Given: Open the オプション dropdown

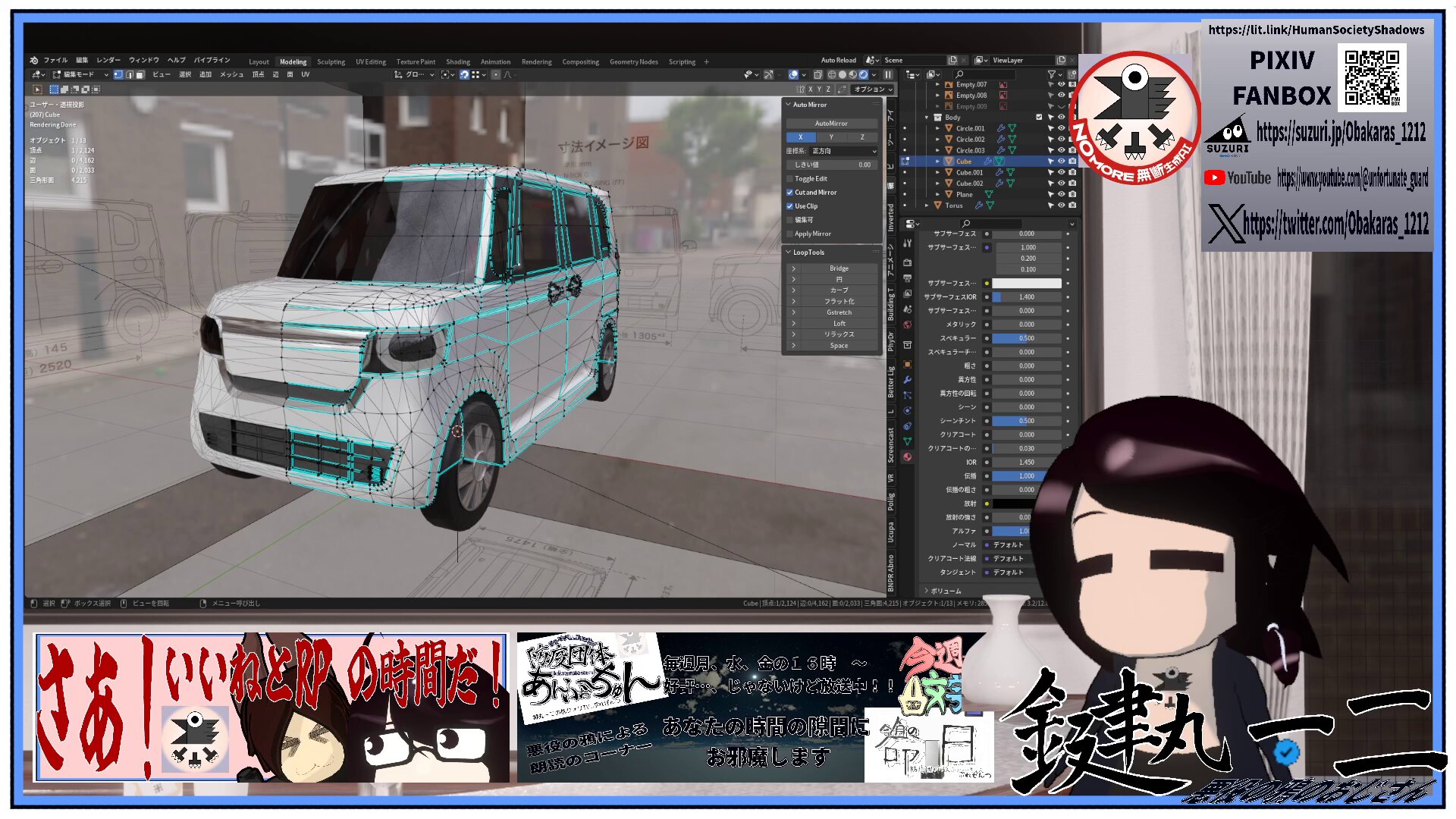Looking at the screenshot, I should (x=872, y=89).
